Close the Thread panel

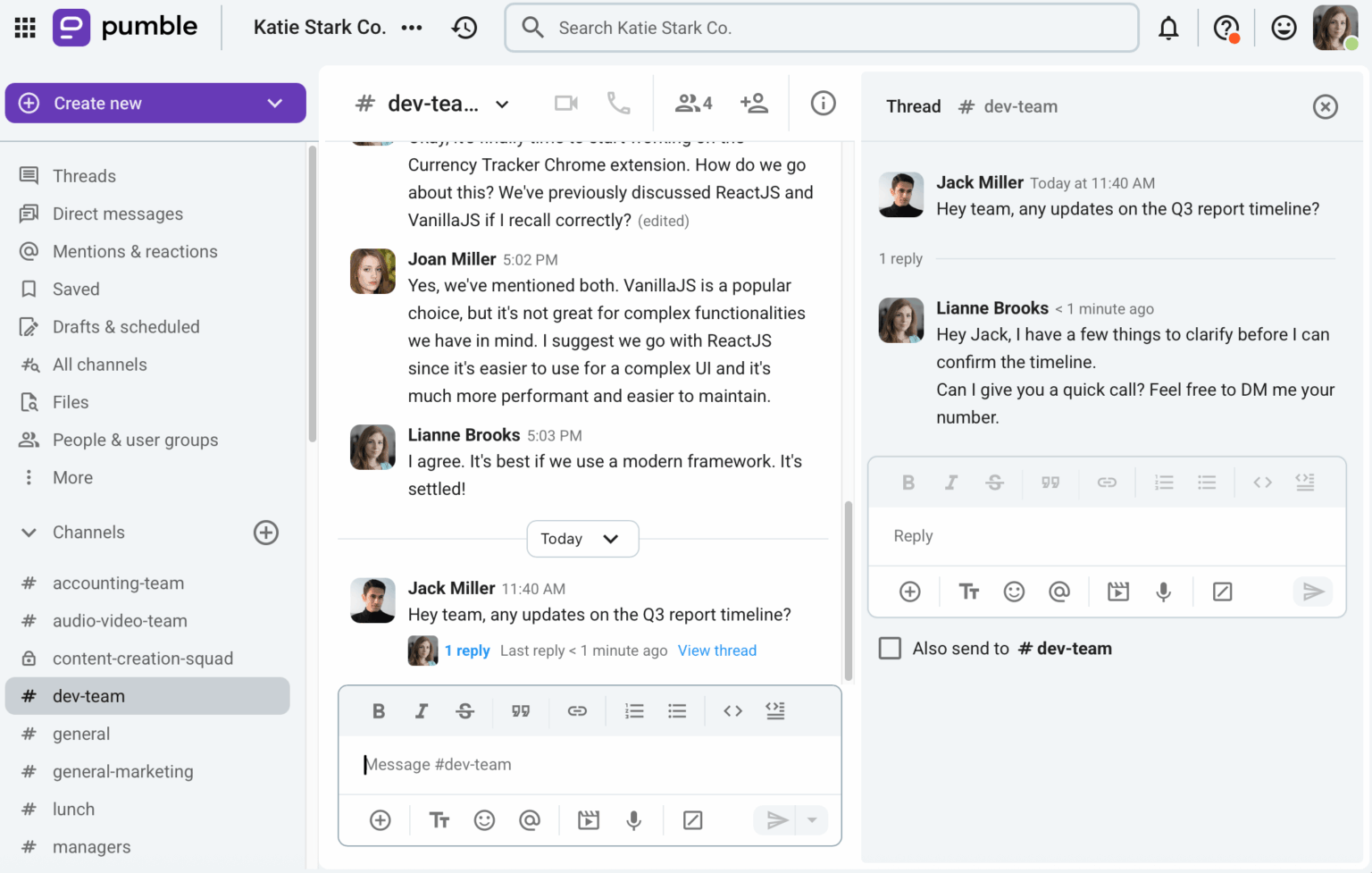[1325, 107]
